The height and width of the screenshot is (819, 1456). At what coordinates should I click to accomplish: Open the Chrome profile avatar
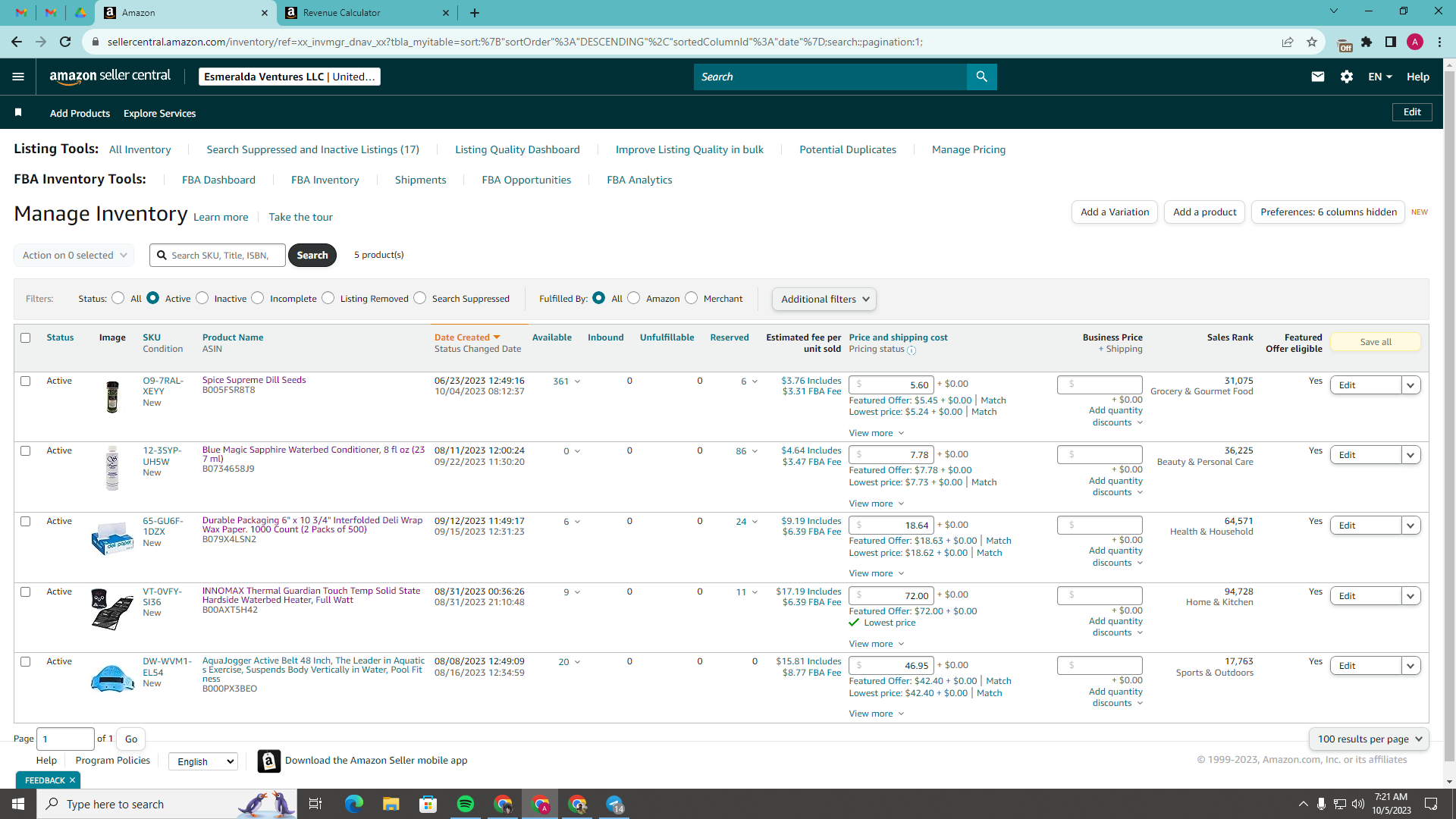[x=1414, y=42]
